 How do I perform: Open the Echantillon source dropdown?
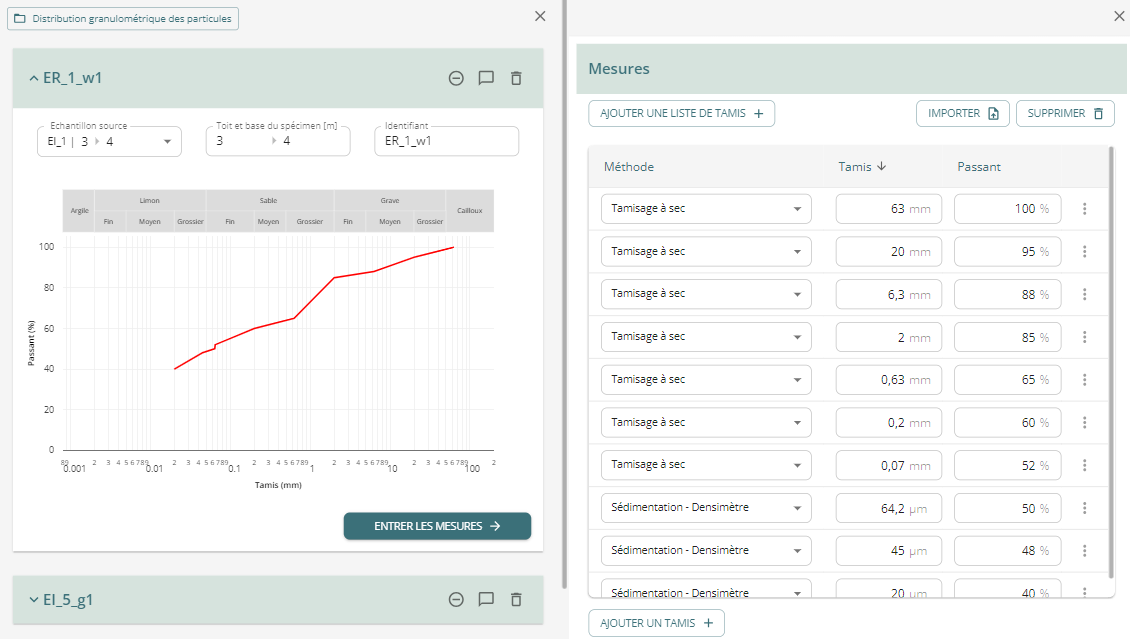coord(167,142)
